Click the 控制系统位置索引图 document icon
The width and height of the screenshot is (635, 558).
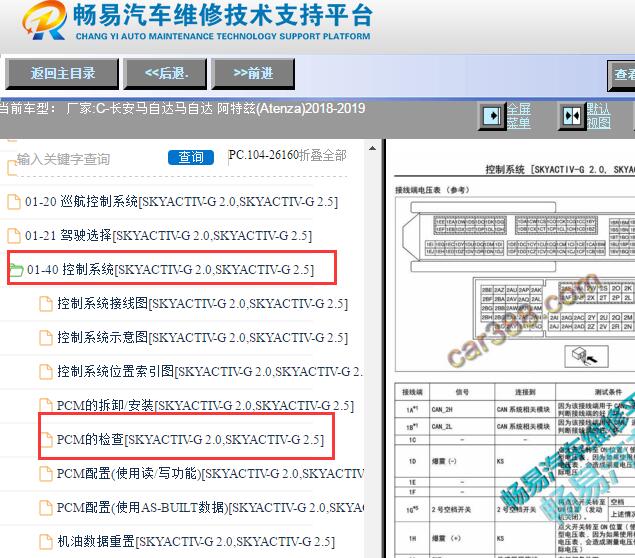(x=46, y=371)
